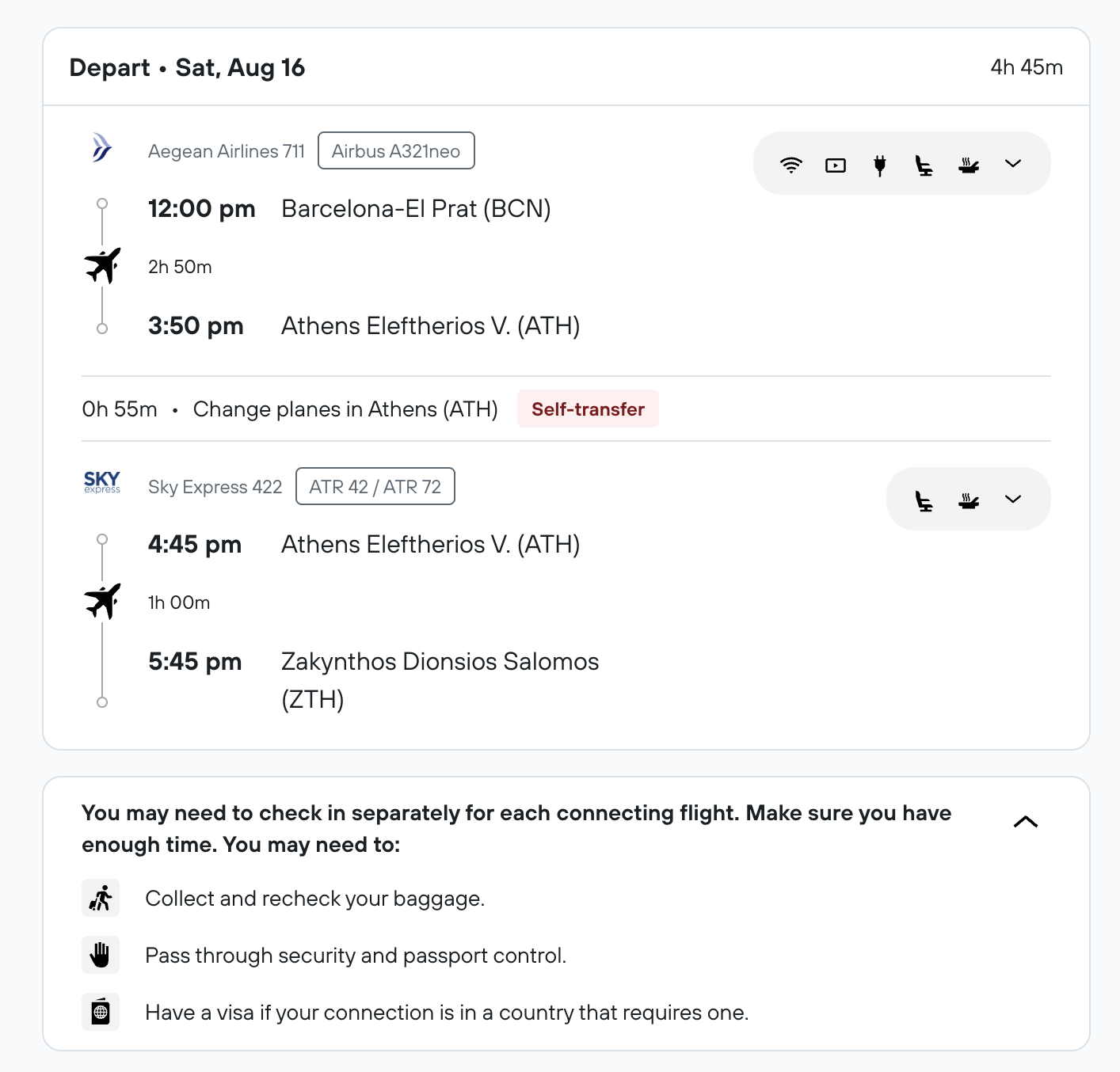Image resolution: width=1120 pixels, height=1072 pixels.
Task: Click the seat icon on Aegean flight
Action: (x=924, y=165)
